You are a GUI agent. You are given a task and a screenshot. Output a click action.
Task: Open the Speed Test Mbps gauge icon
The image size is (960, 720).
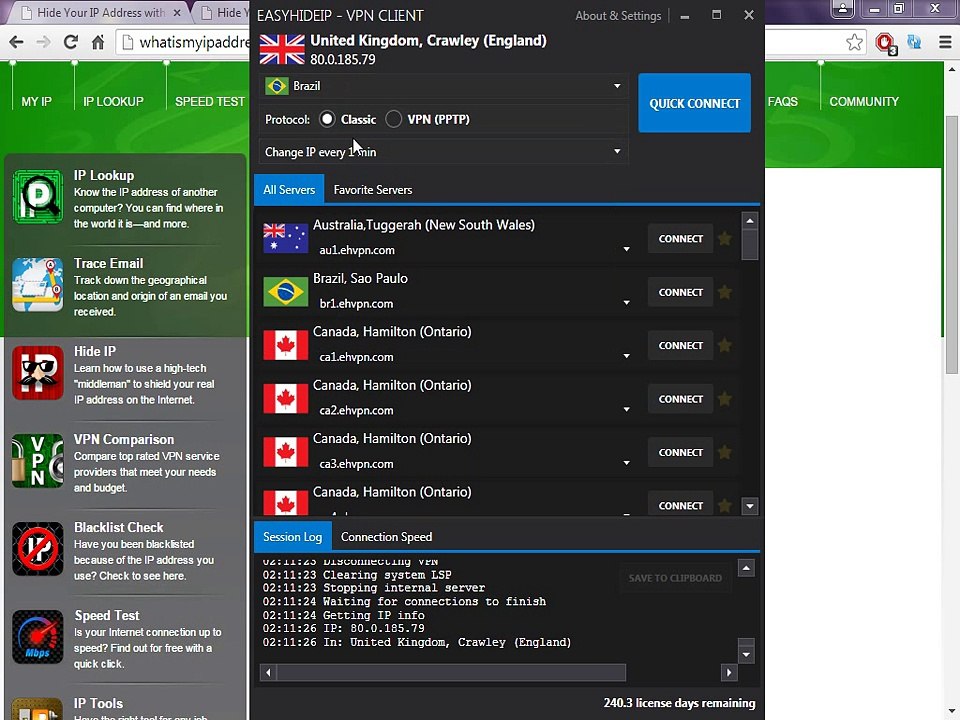pyautogui.click(x=37, y=637)
